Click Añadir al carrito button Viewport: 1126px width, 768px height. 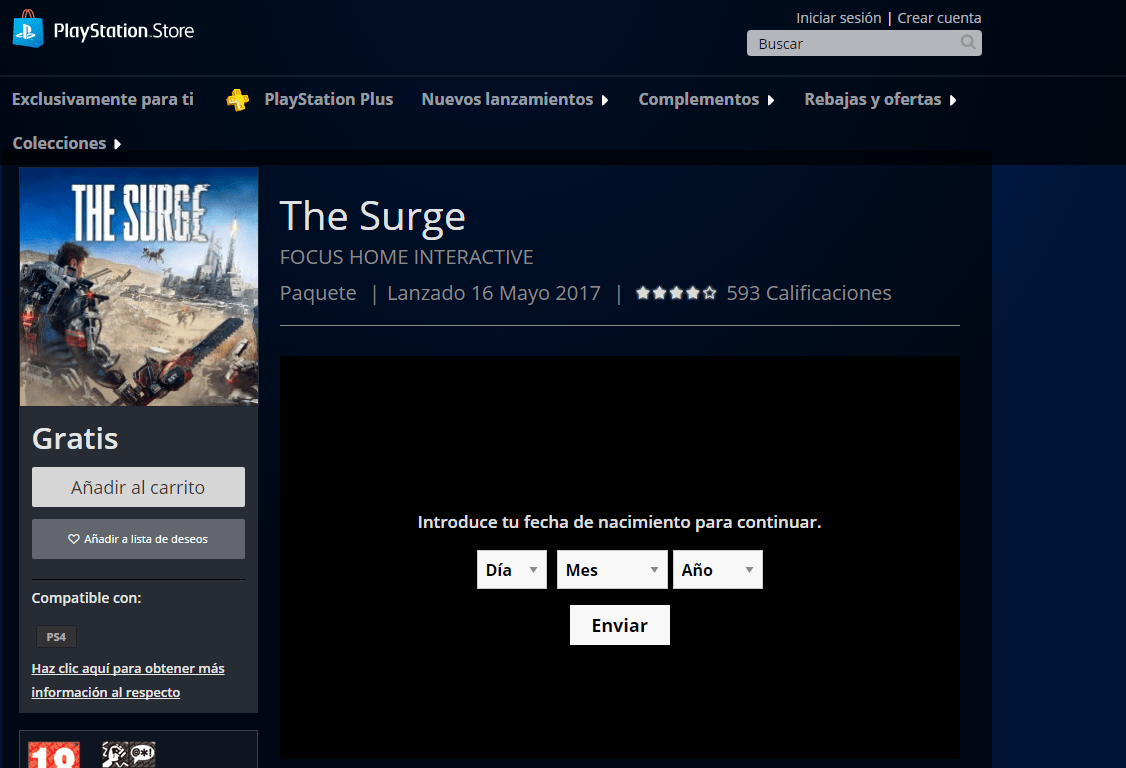[138, 487]
